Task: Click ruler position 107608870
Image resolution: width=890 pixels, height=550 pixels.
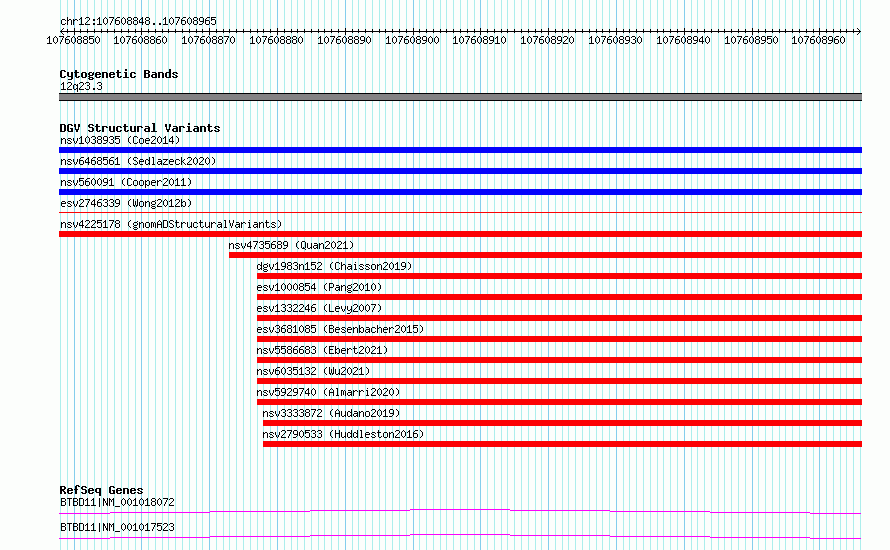Action: pos(208,40)
